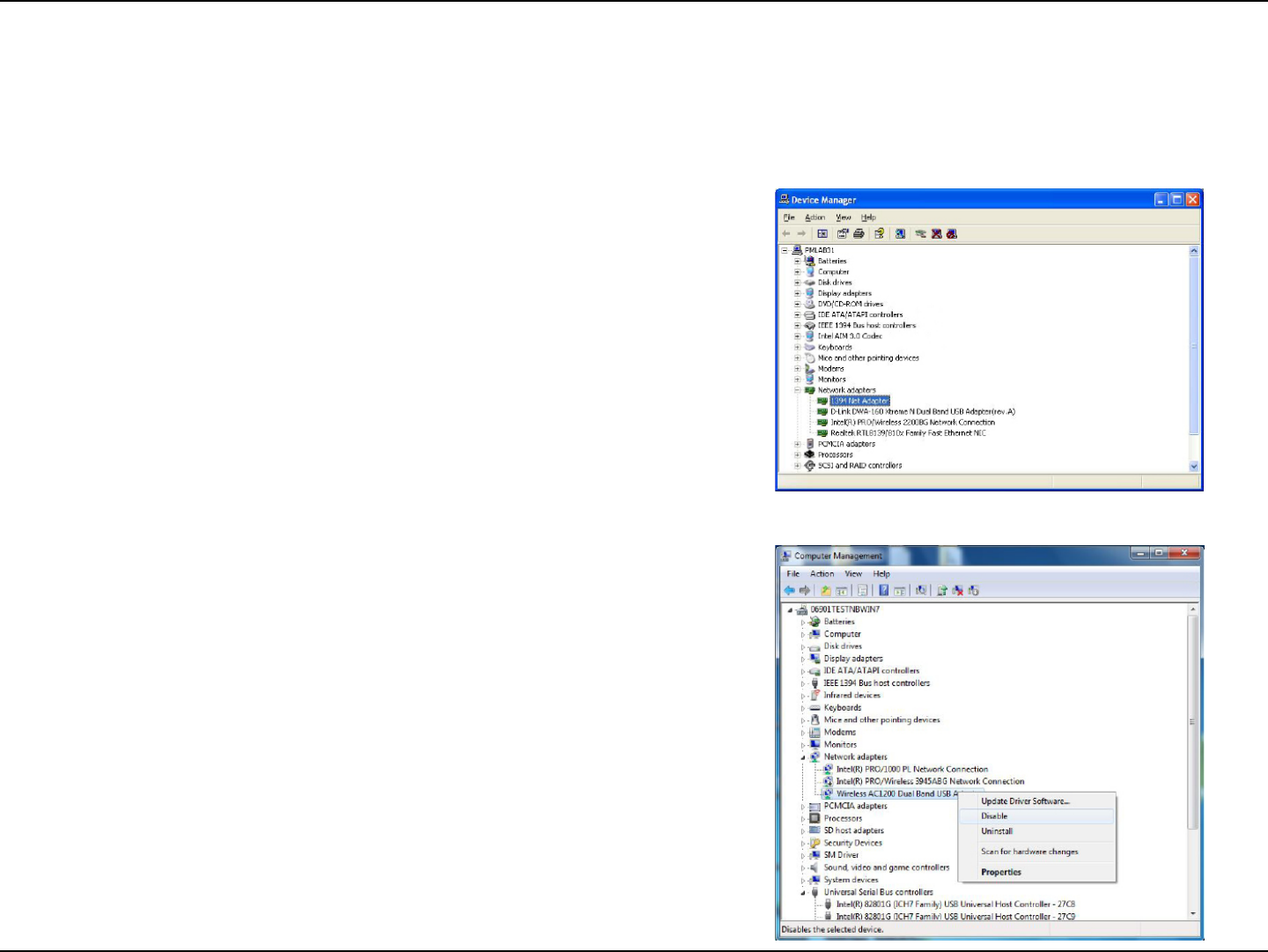Maximize the Device Manager window
Viewport: 1268px width, 952px height.
coord(1176,200)
